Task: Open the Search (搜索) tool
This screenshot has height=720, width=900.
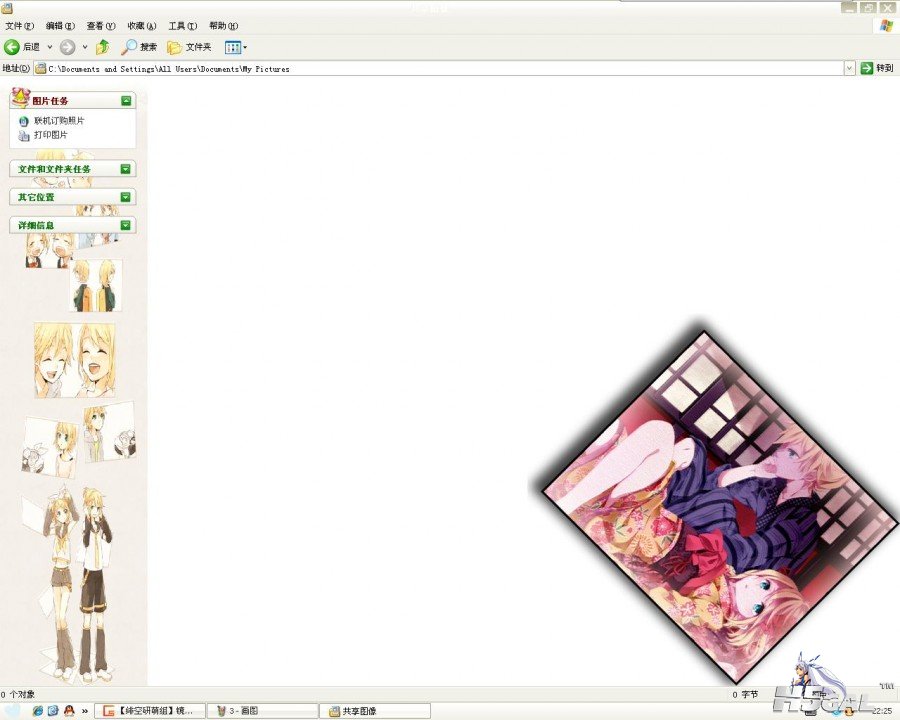Action: tap(139, 47)
